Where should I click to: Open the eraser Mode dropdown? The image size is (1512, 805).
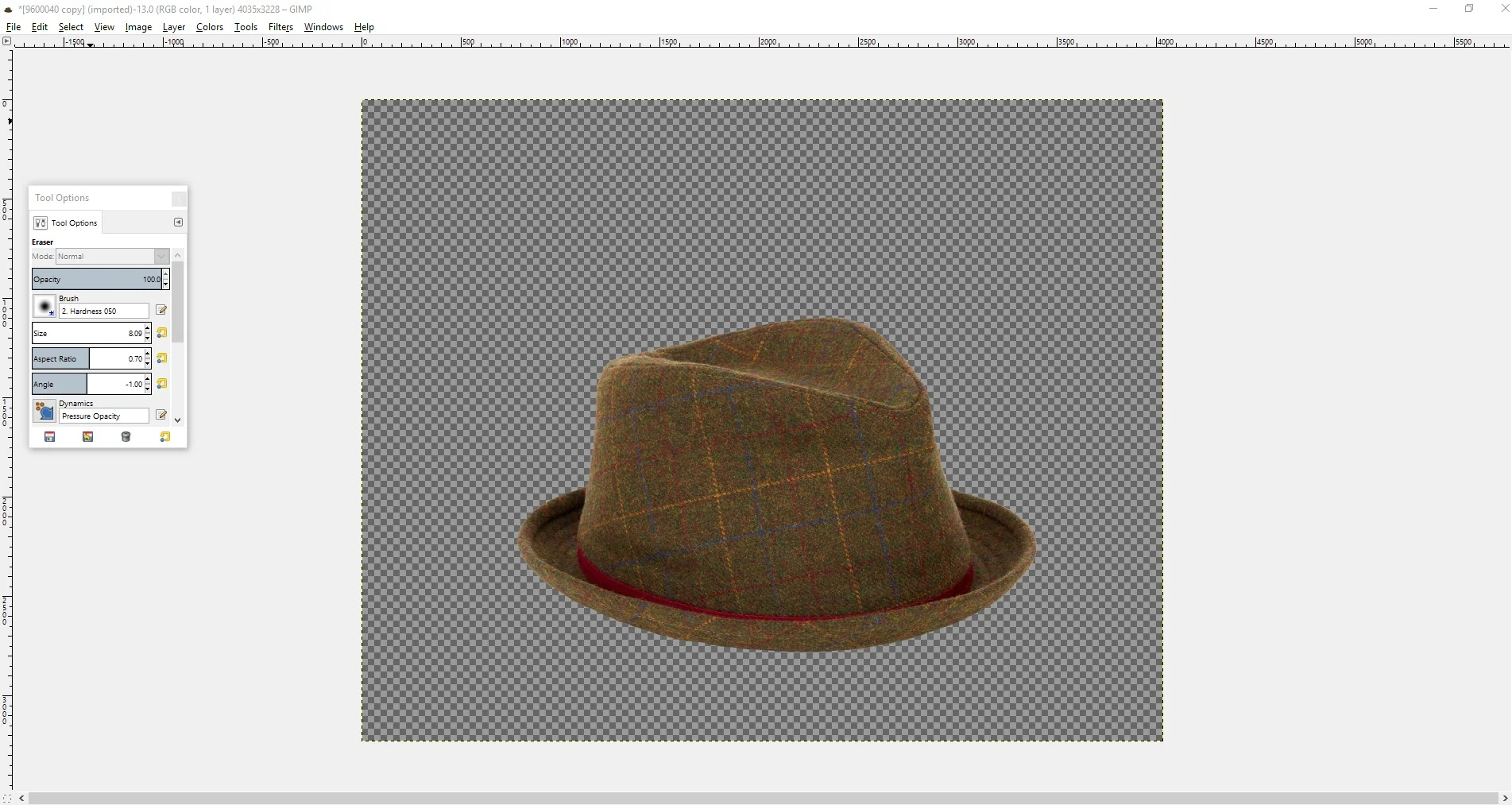pyautogui.click(x=160, y=256)
